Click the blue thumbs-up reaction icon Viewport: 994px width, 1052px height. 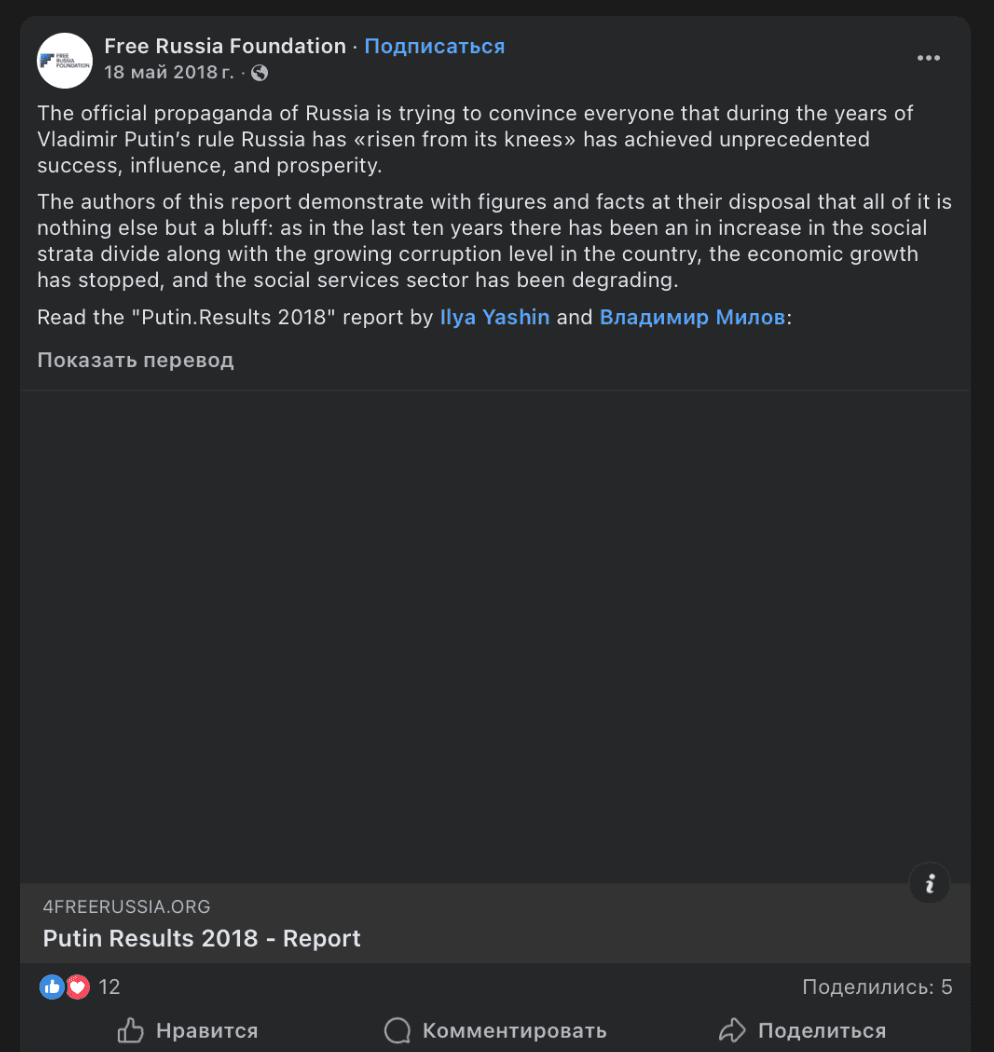coord(51,987)
